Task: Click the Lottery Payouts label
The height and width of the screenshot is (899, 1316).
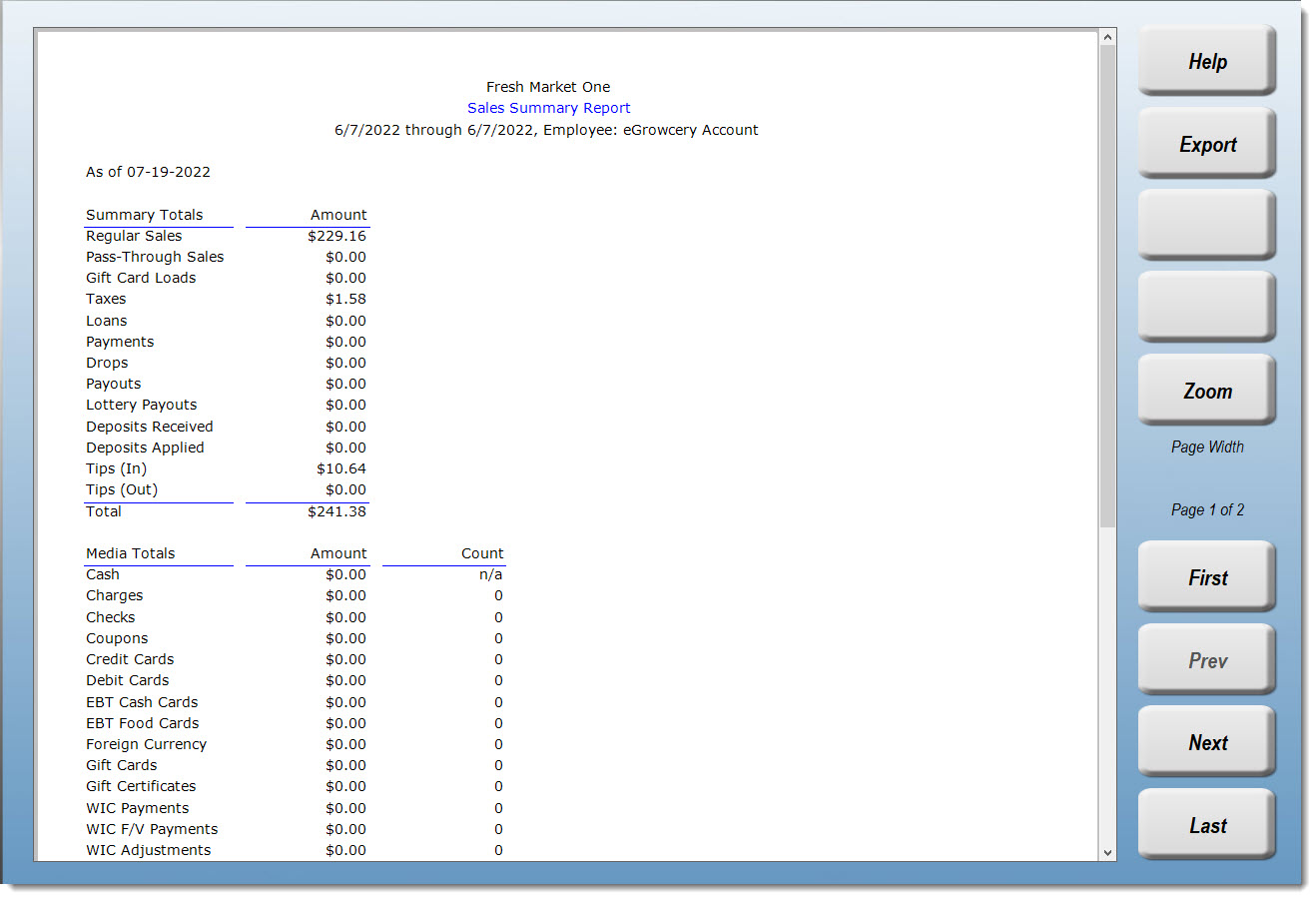Action: coord(142,405)
